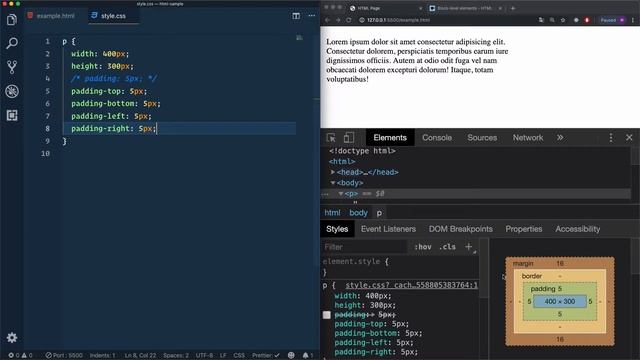Screen dimensions: 640x360
Task: Open the Source Control view
Action: point(12,67)
